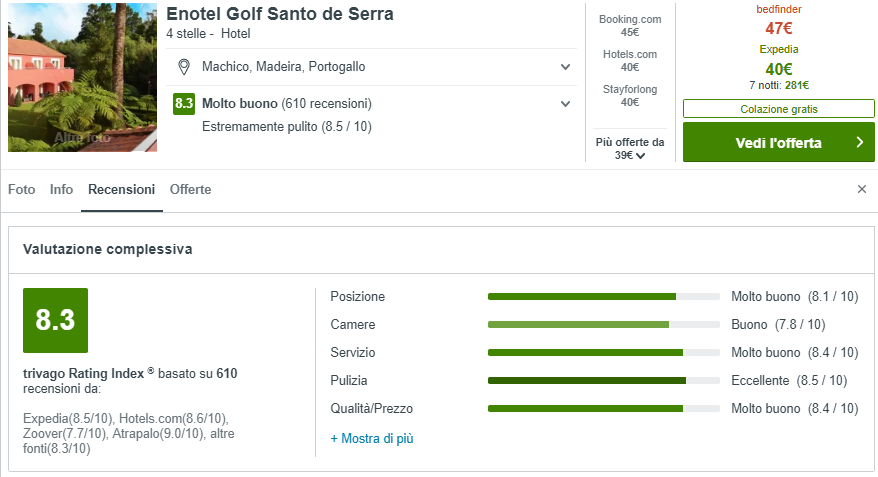Click the location pin icon beside Machico

183,67
